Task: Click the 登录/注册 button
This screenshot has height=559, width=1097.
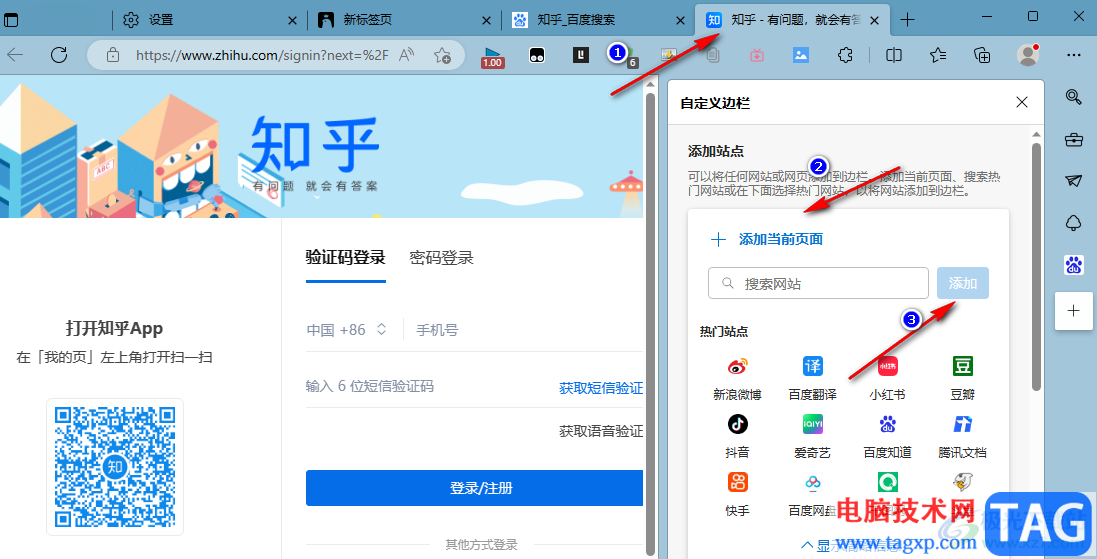Action: point(474,488)
